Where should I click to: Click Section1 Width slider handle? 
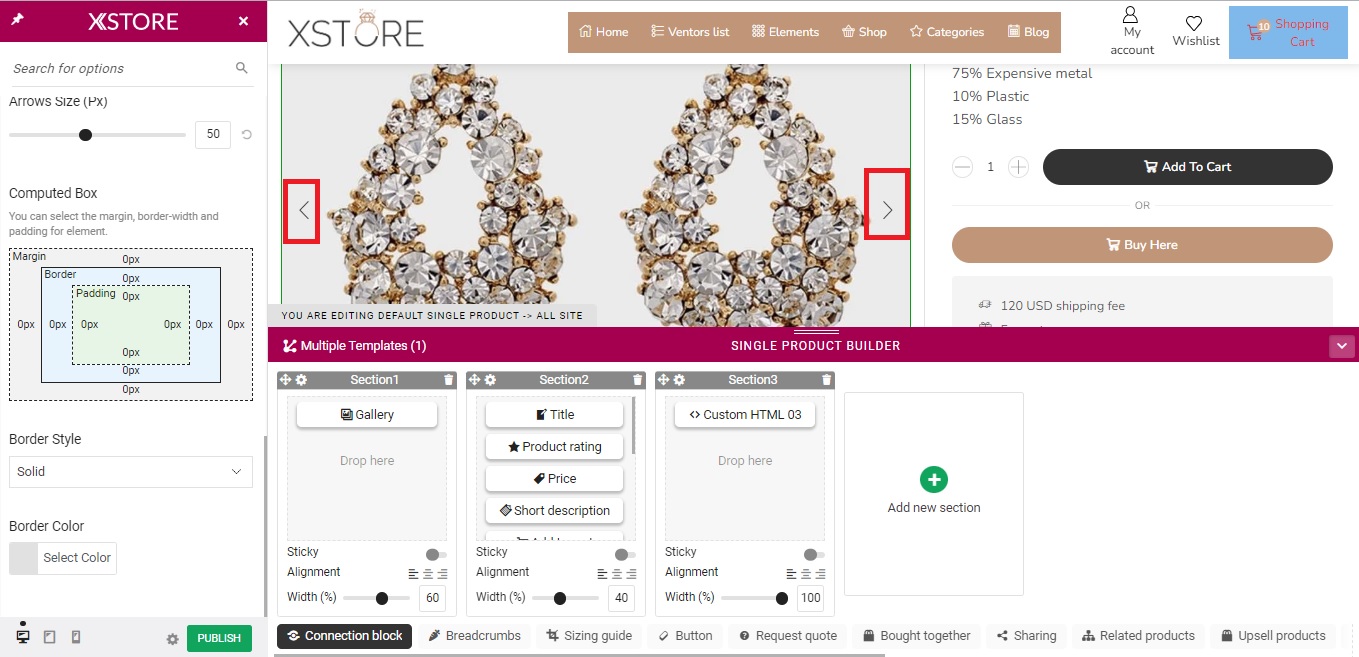coord(382,598)
